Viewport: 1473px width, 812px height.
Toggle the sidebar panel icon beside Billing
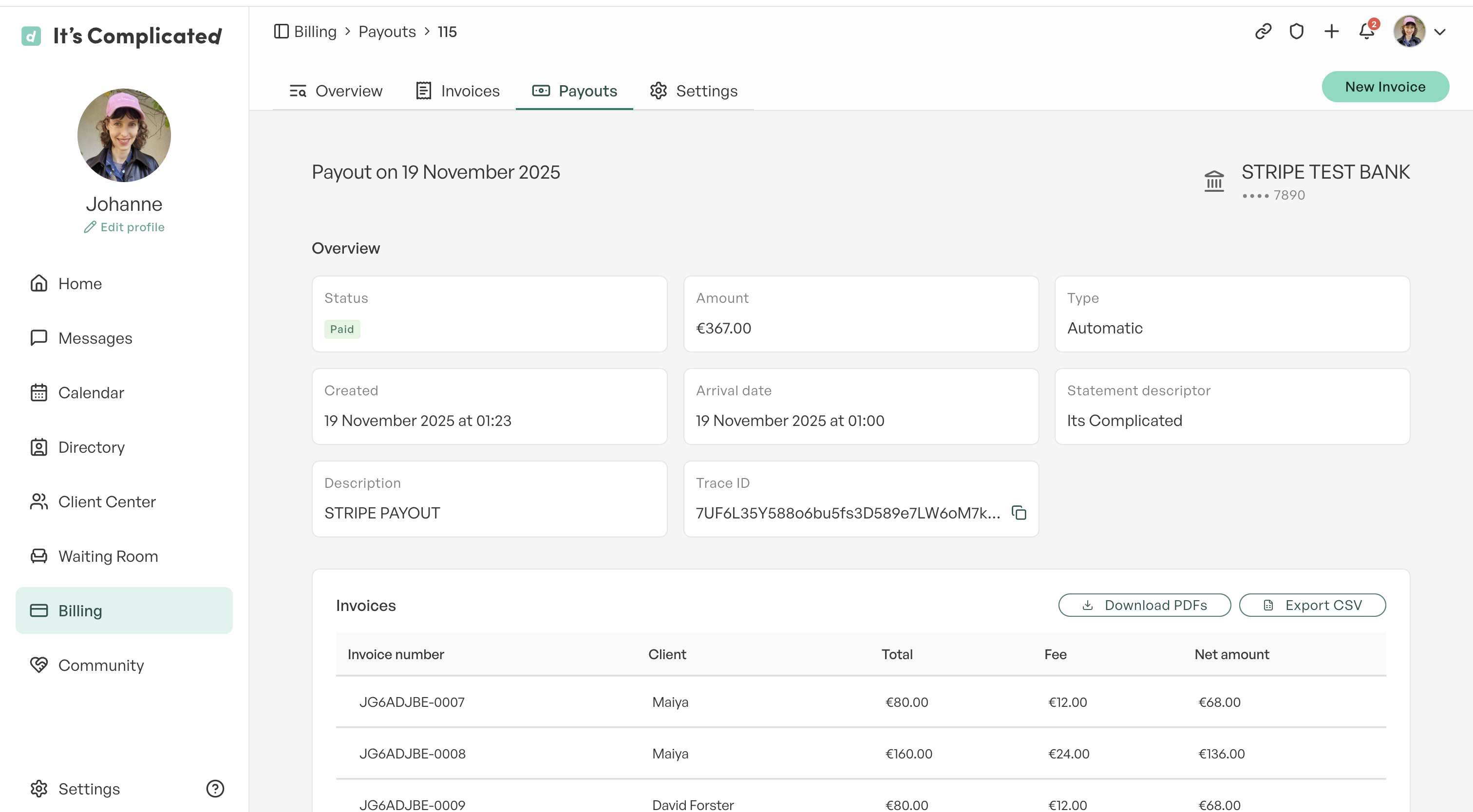click(x=281, y=32)
